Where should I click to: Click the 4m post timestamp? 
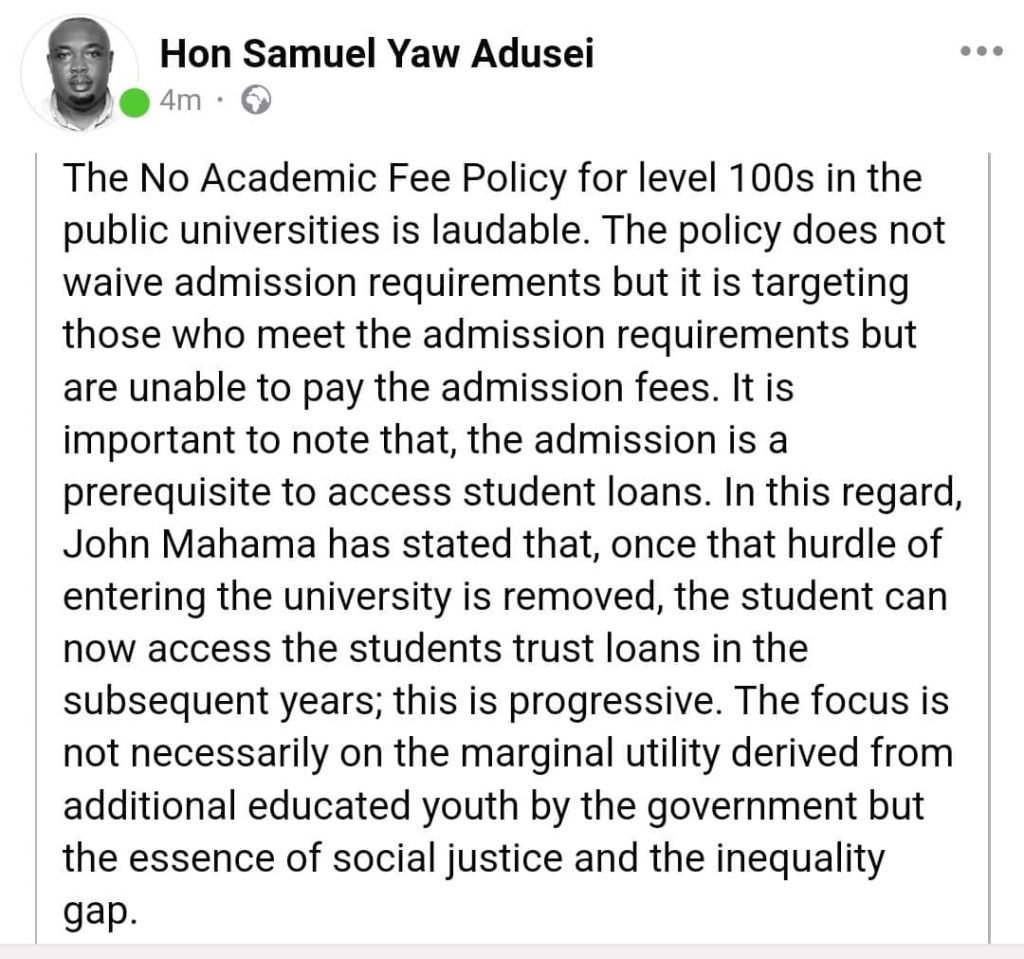[180, 101]
